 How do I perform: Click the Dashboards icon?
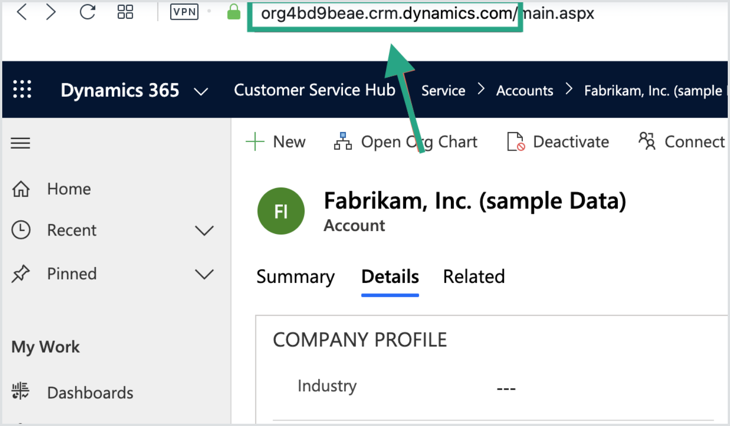[20, 391]
